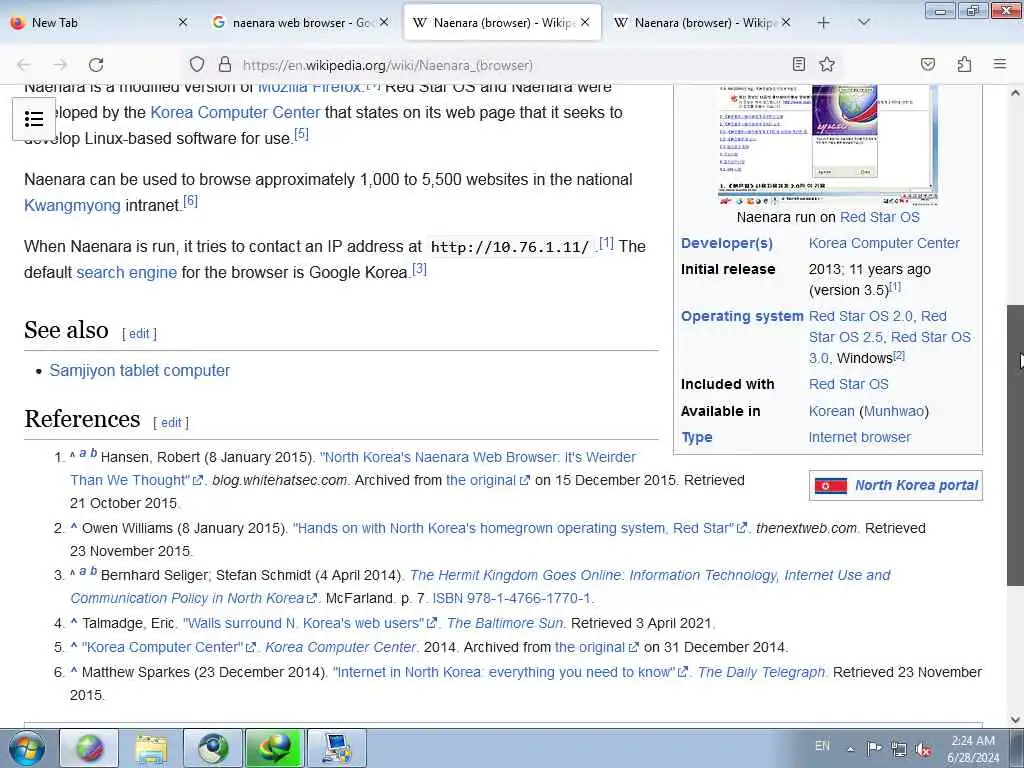Open the Type infobox label link

tap(697, 438)
